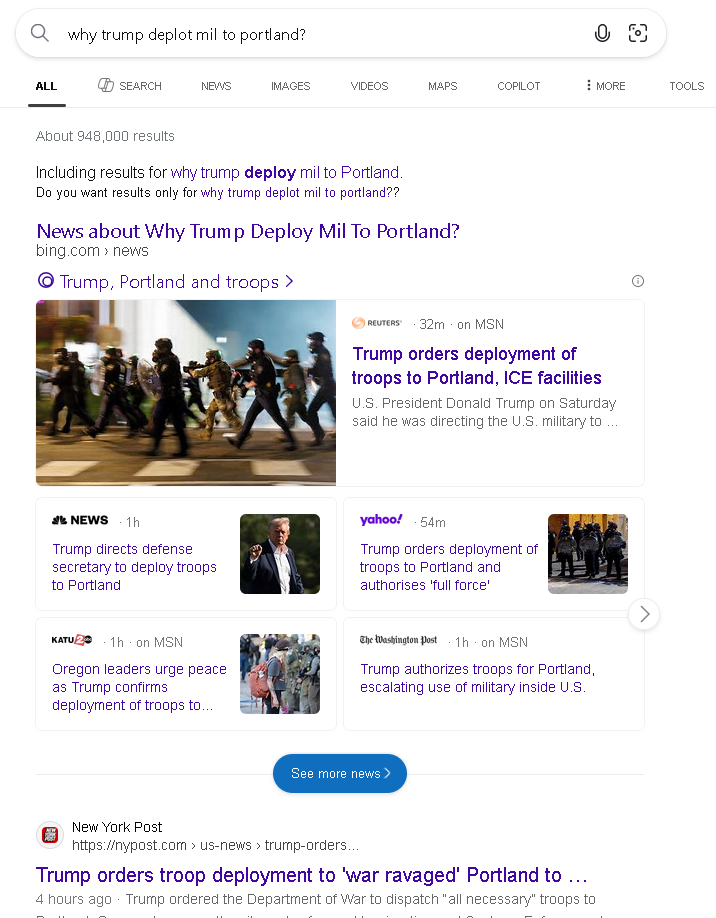Activate voice search microphone icon
Viewport: 716px width, 918px height.
point(602,33)
